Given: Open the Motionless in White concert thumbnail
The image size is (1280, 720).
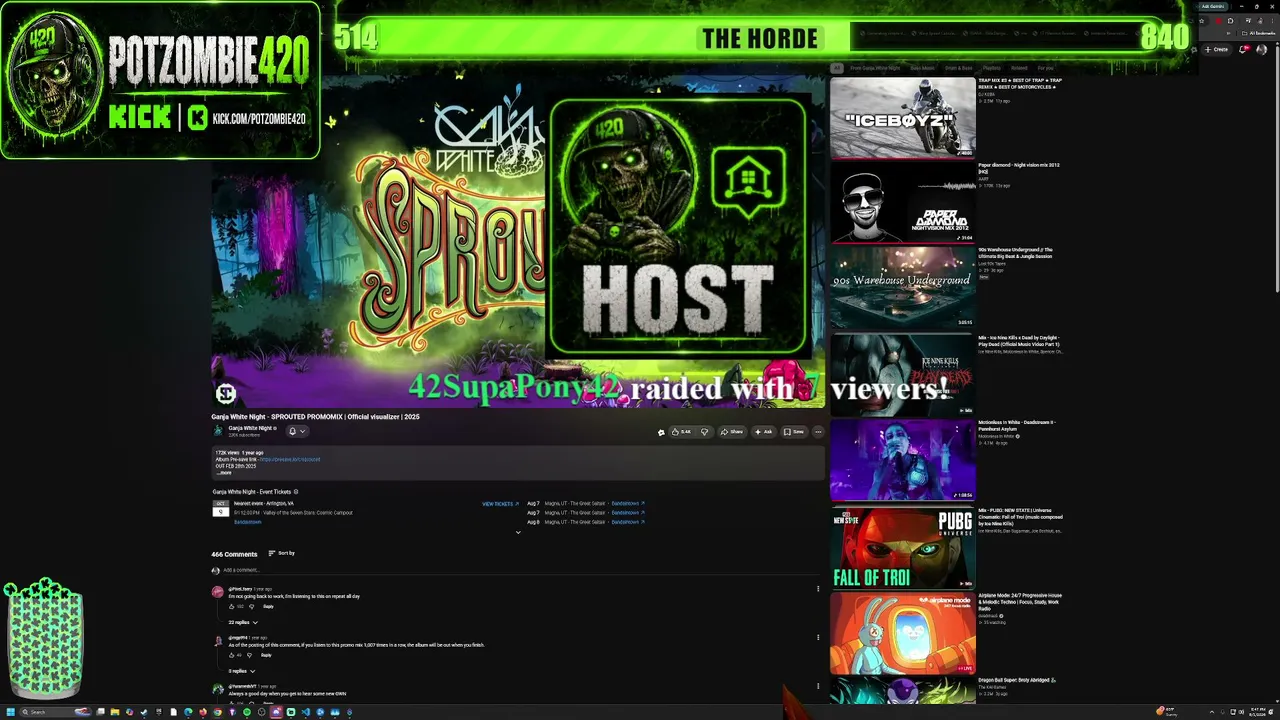Looking at the screenshot, I should [x=903, y=460].
